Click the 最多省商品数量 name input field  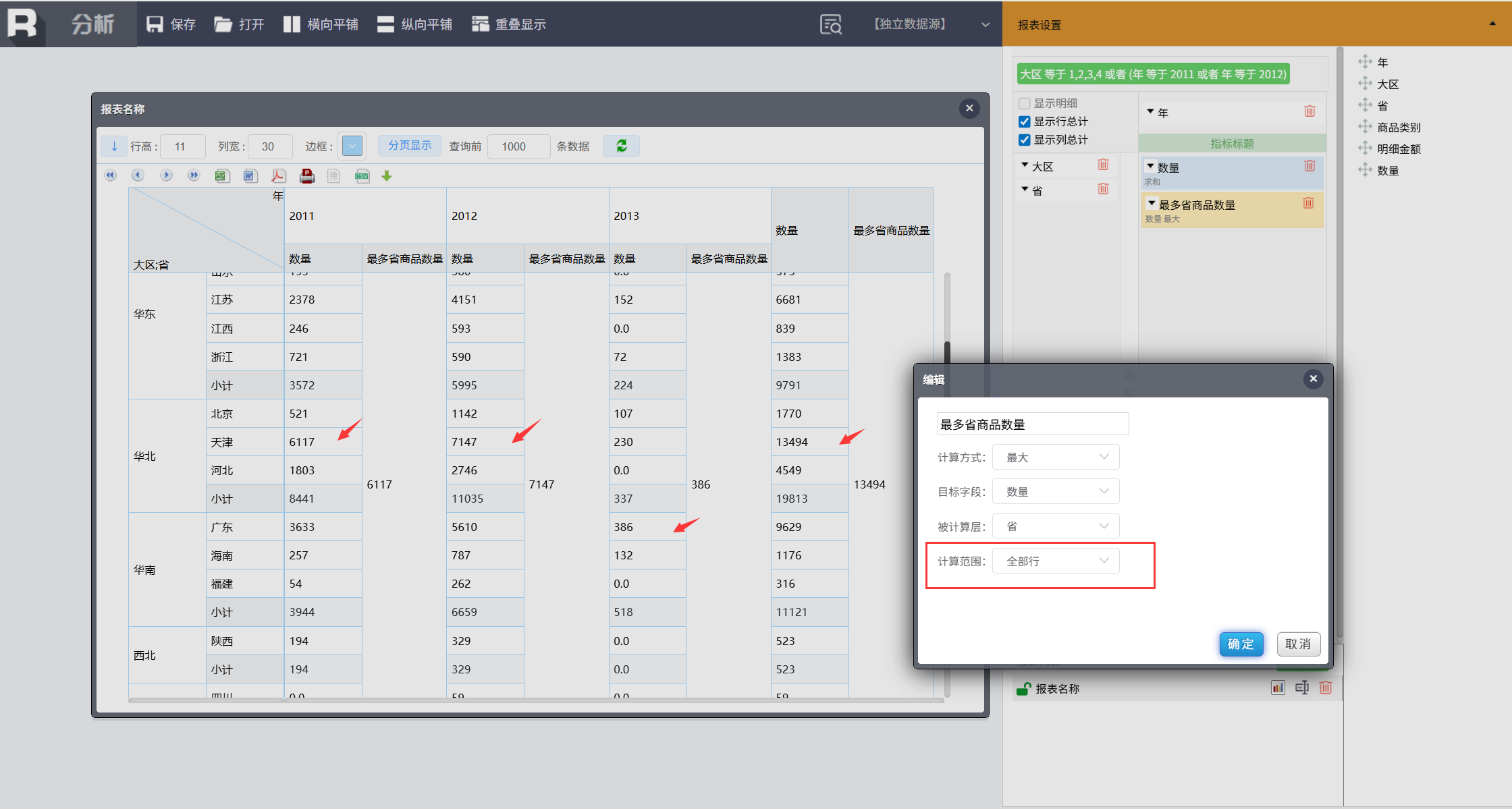[x=1032, y=424]
